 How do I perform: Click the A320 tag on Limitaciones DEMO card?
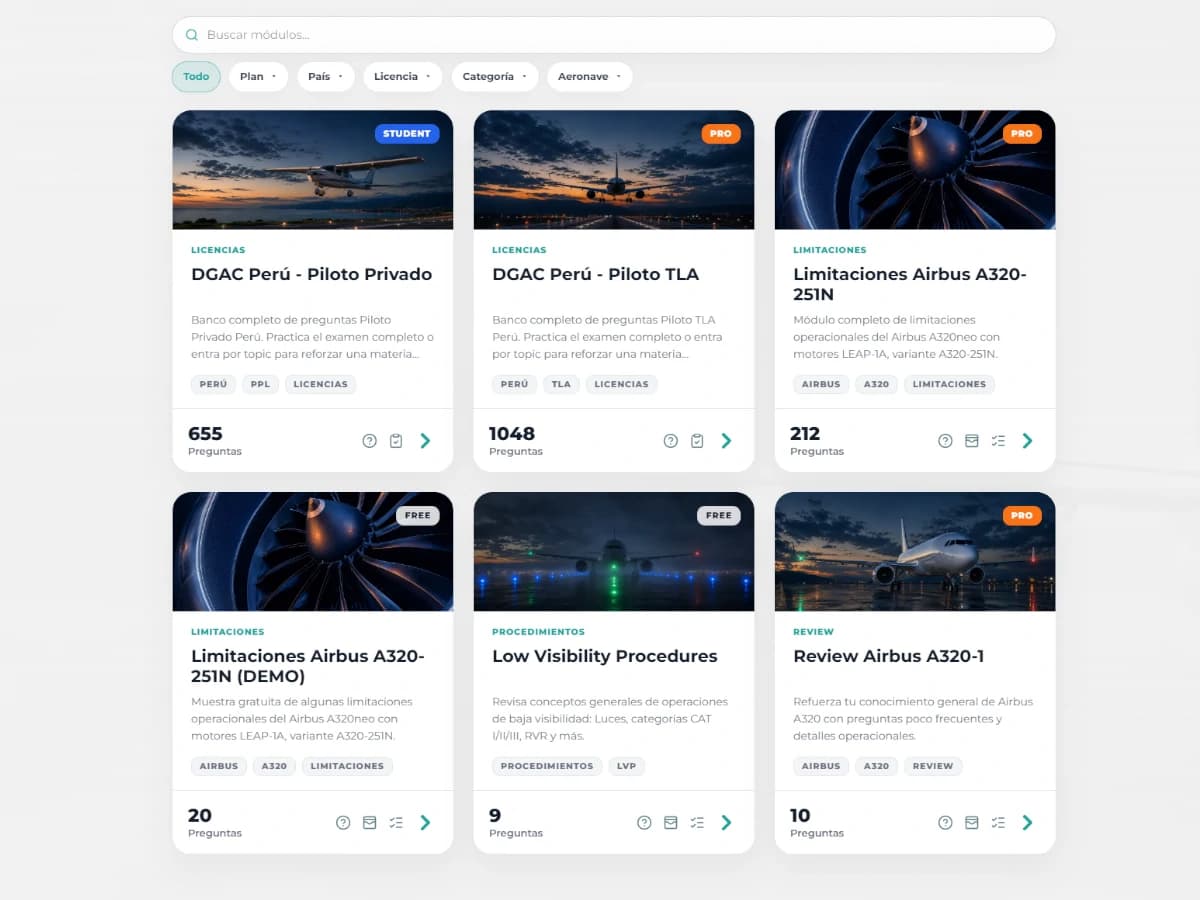click(x=274, y=766)
